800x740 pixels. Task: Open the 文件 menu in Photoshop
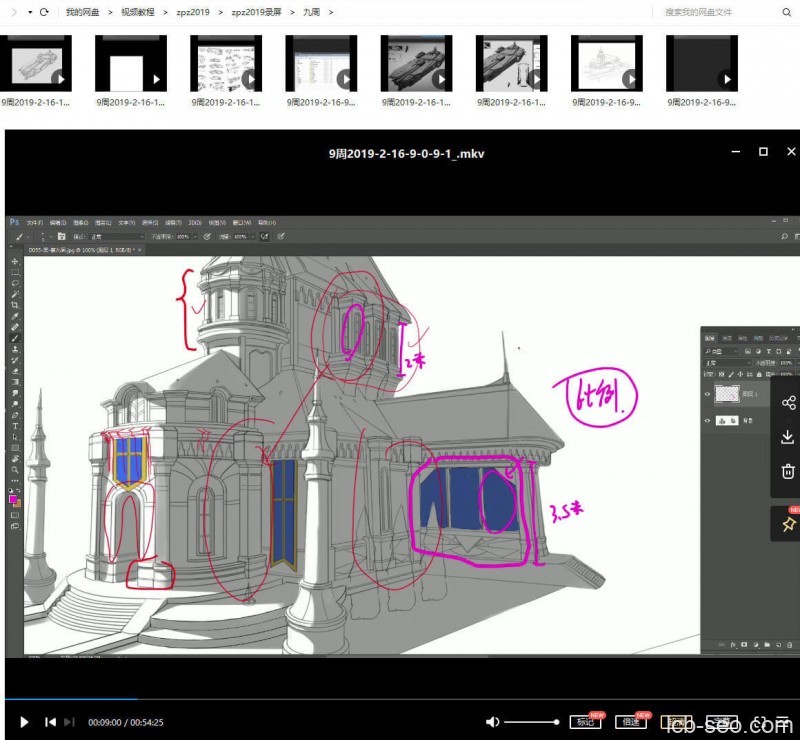[34, 222]
